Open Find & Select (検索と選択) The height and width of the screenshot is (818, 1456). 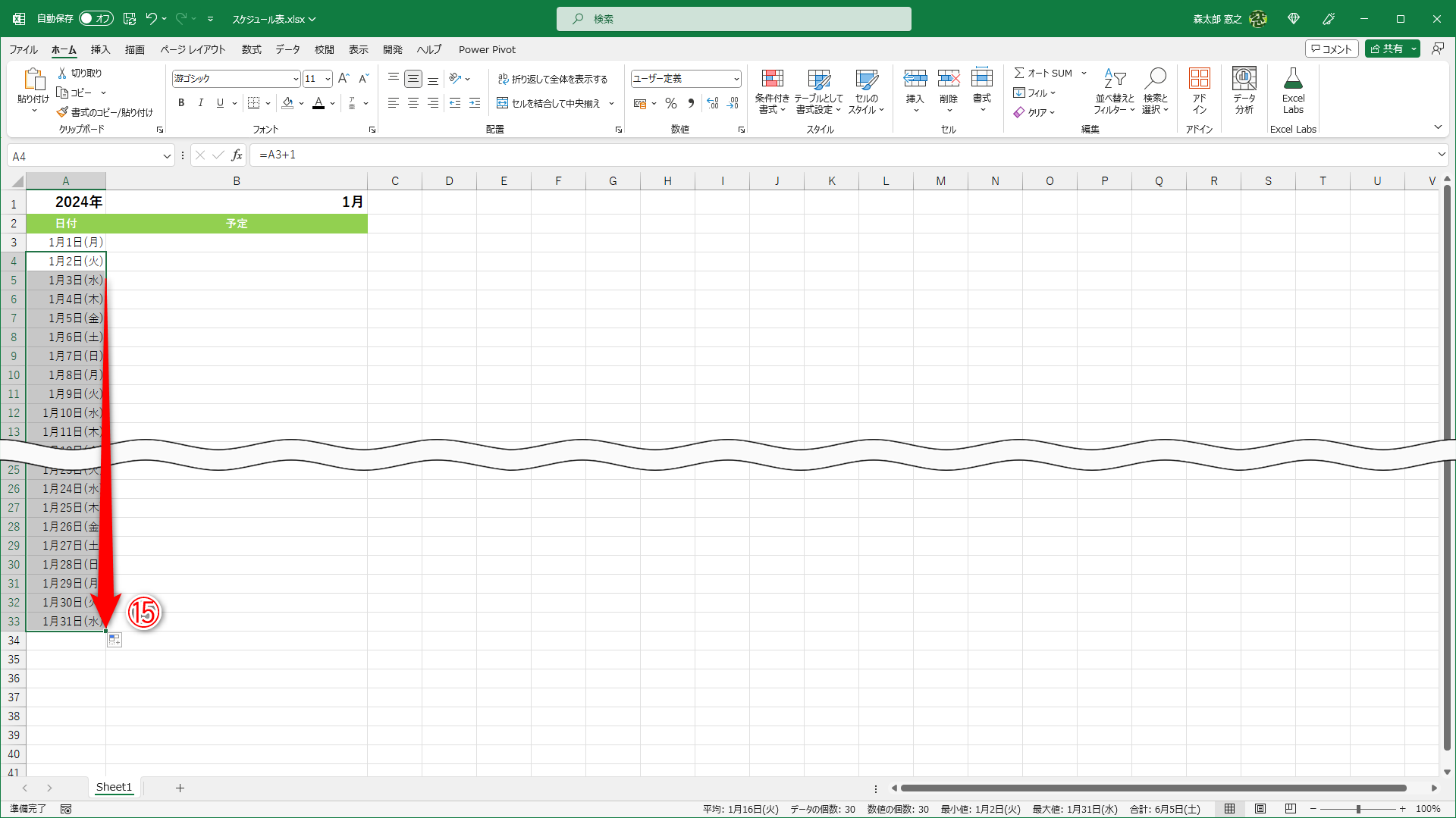[x=1156, y=91]
